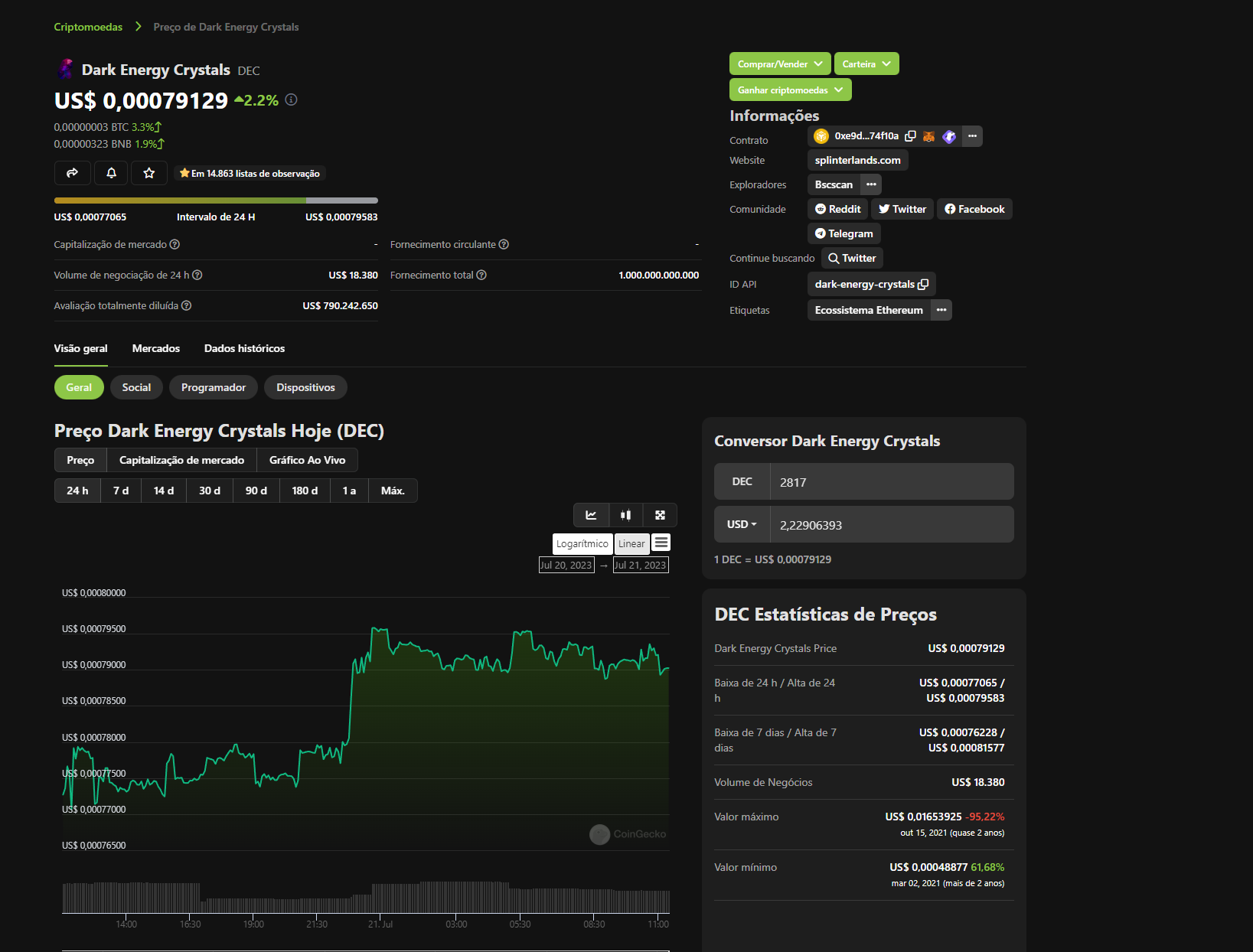Open chart hamburger export menu
The width and height of the screenshot is (1253, 952).
click(661, 543)
